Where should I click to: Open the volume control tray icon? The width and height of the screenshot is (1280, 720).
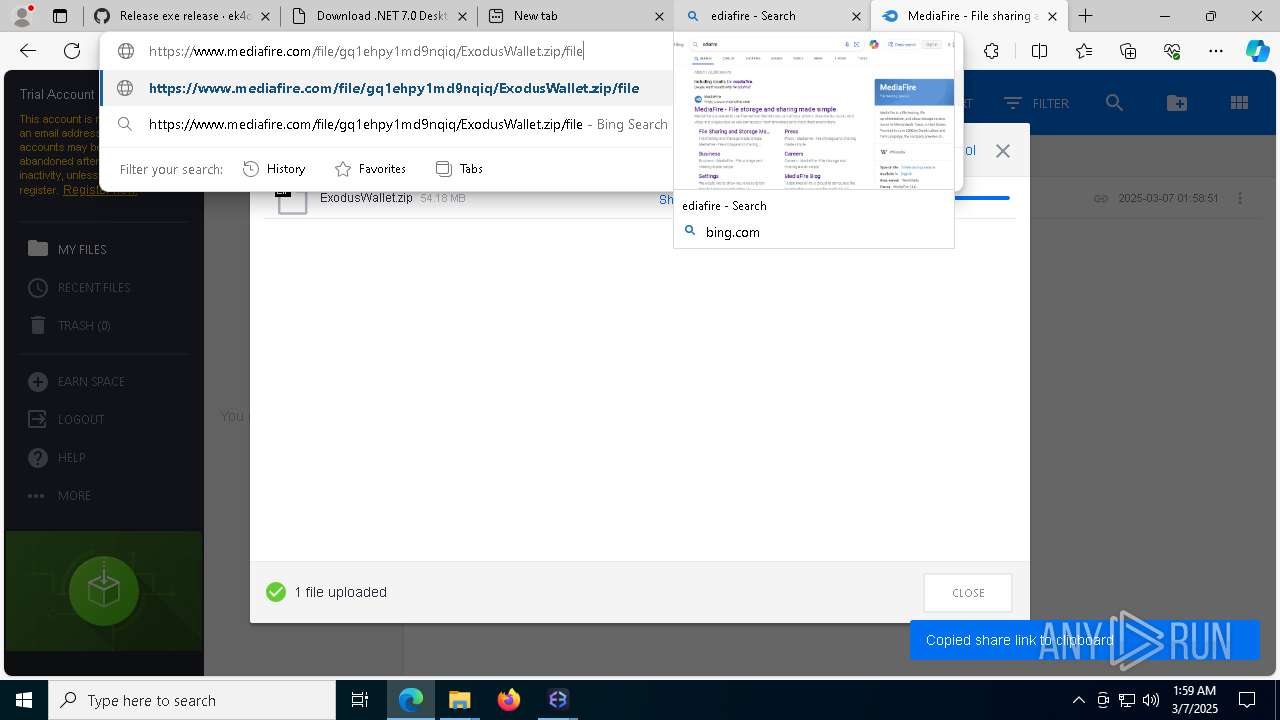click(1151, 700)
